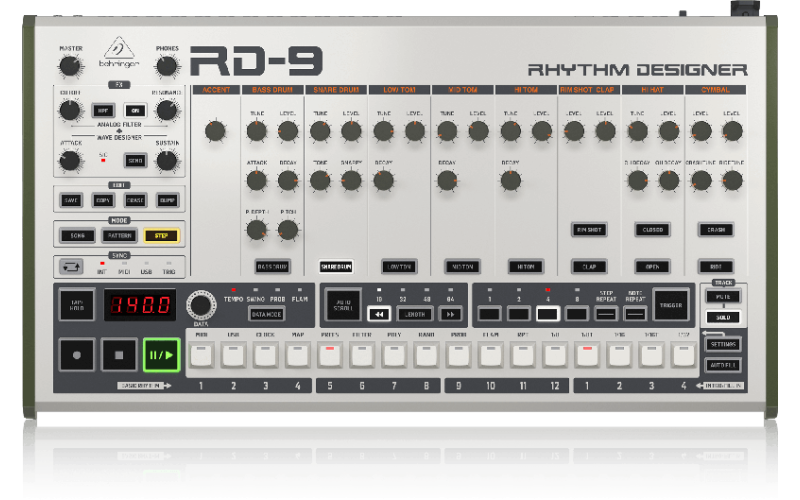Click the AUTO SCROLL button
The width and height of the screenshot is (800, 500).
click(x=343, y=305)
